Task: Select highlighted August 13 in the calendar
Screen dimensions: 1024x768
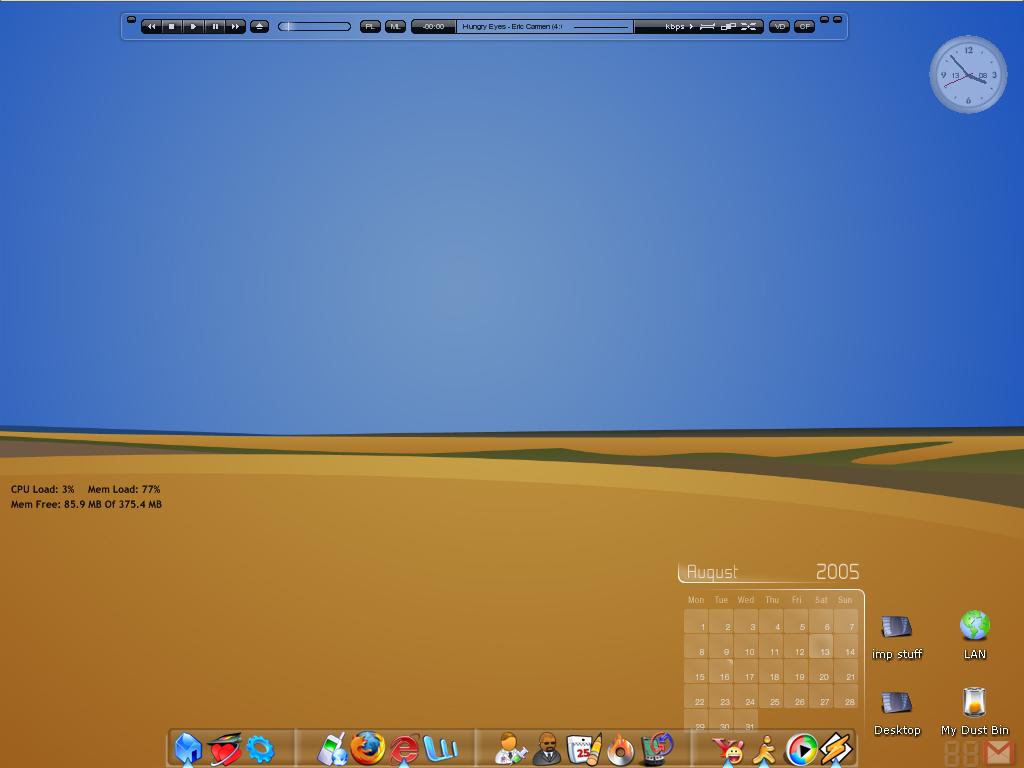Action: 821,647
